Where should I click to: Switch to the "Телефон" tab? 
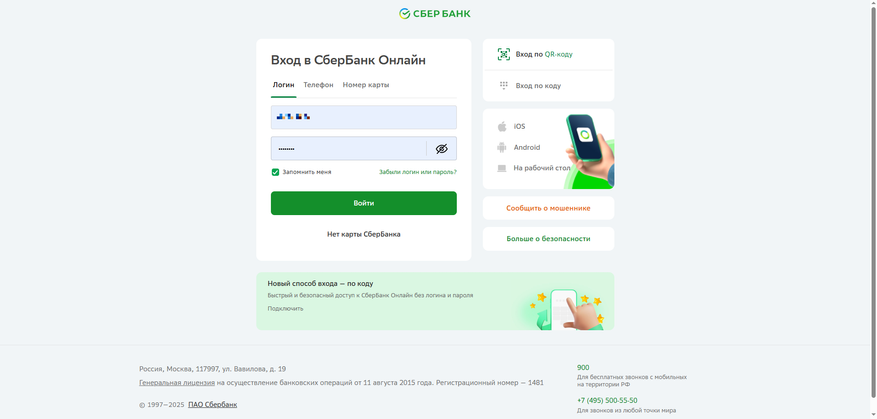coord(318,85)
